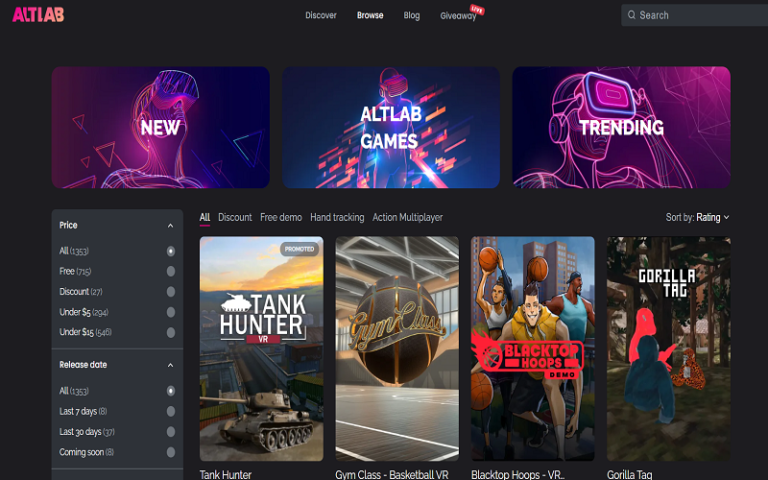
Task: Collapse the Price filter section
Action: pyautogui.click(x=170, y=226)
